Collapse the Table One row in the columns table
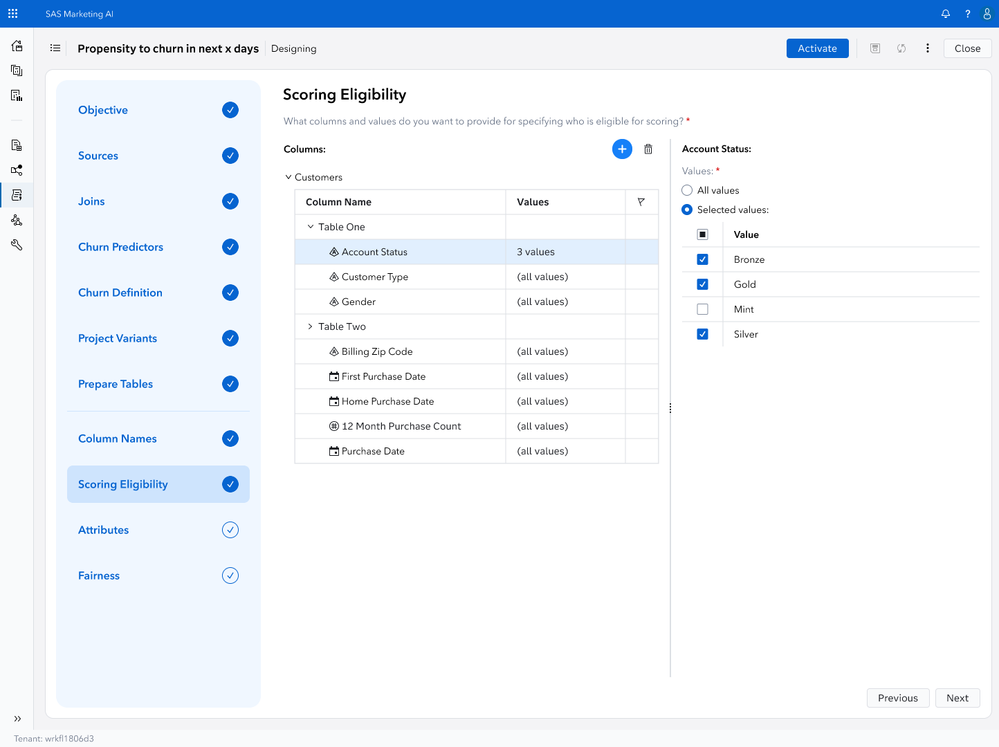 coord(309,226)
